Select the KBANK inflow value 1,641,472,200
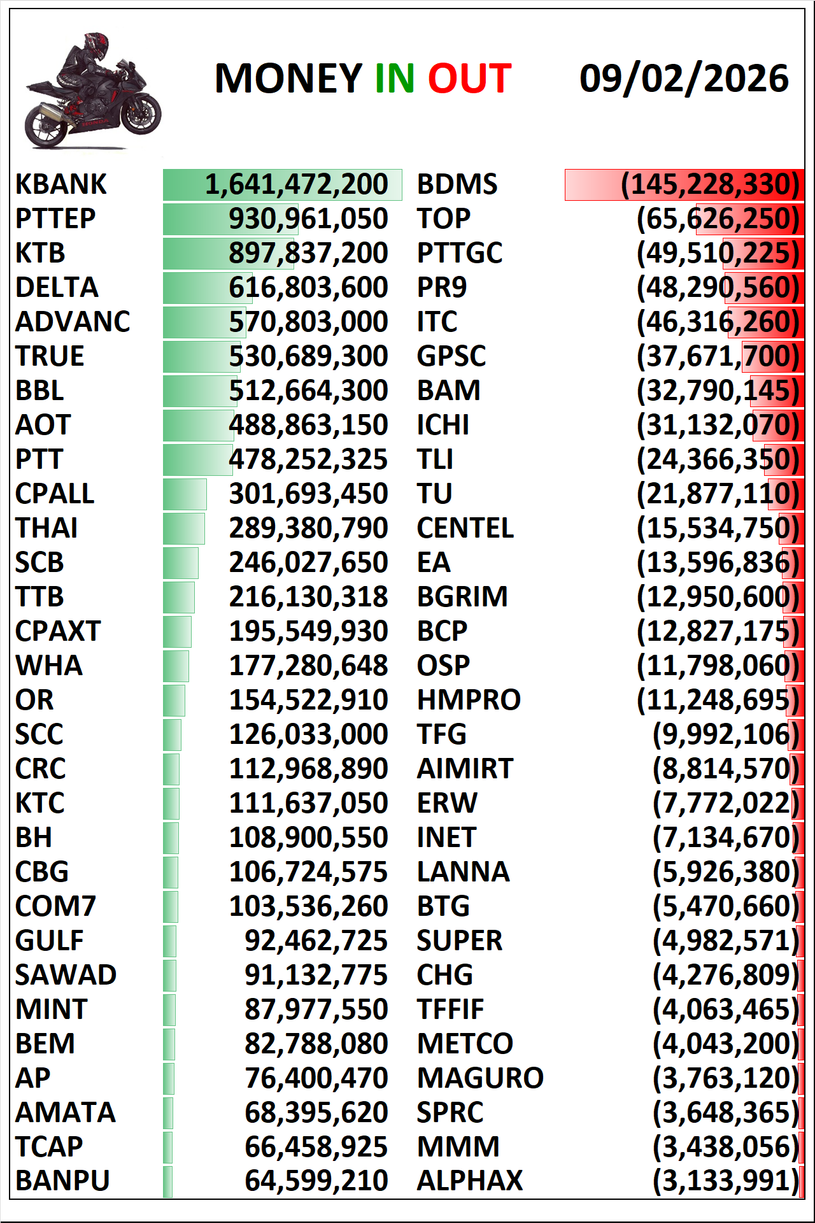 [x=296, y=185]
